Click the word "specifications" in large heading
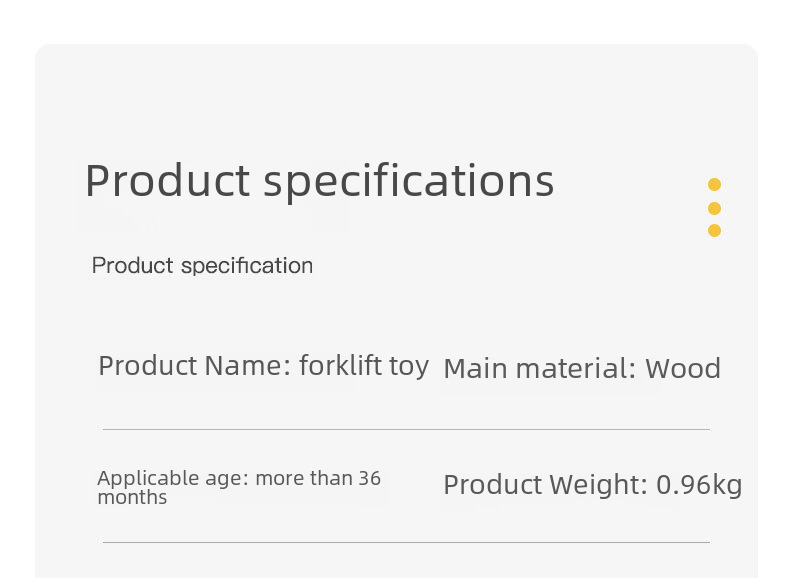This screenshot has height=578, width=790. 409,181
